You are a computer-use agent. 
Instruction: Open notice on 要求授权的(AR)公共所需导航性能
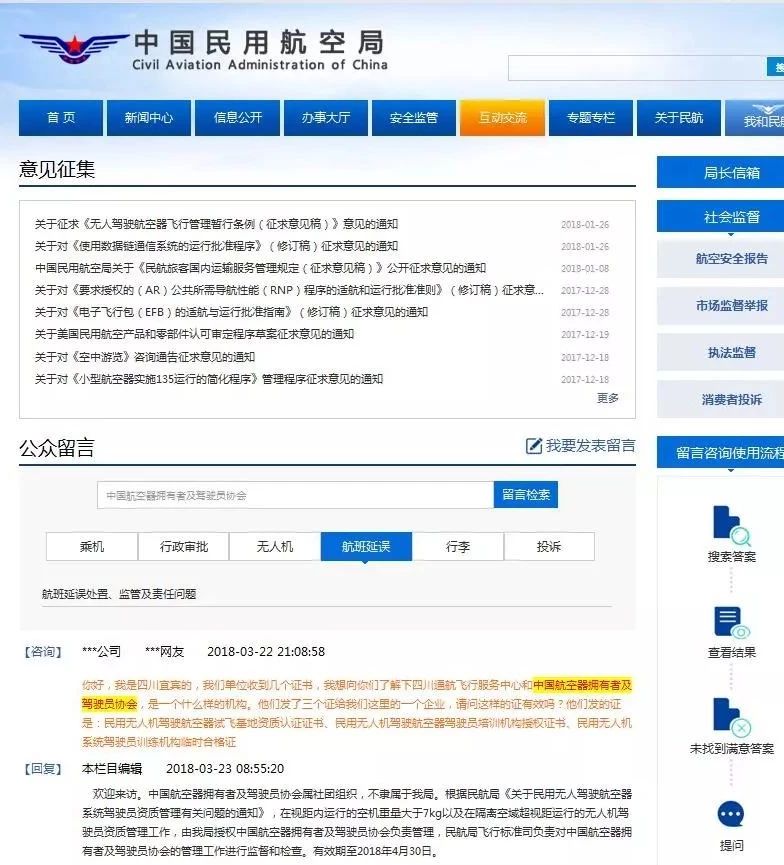click(x=289, y=290)
